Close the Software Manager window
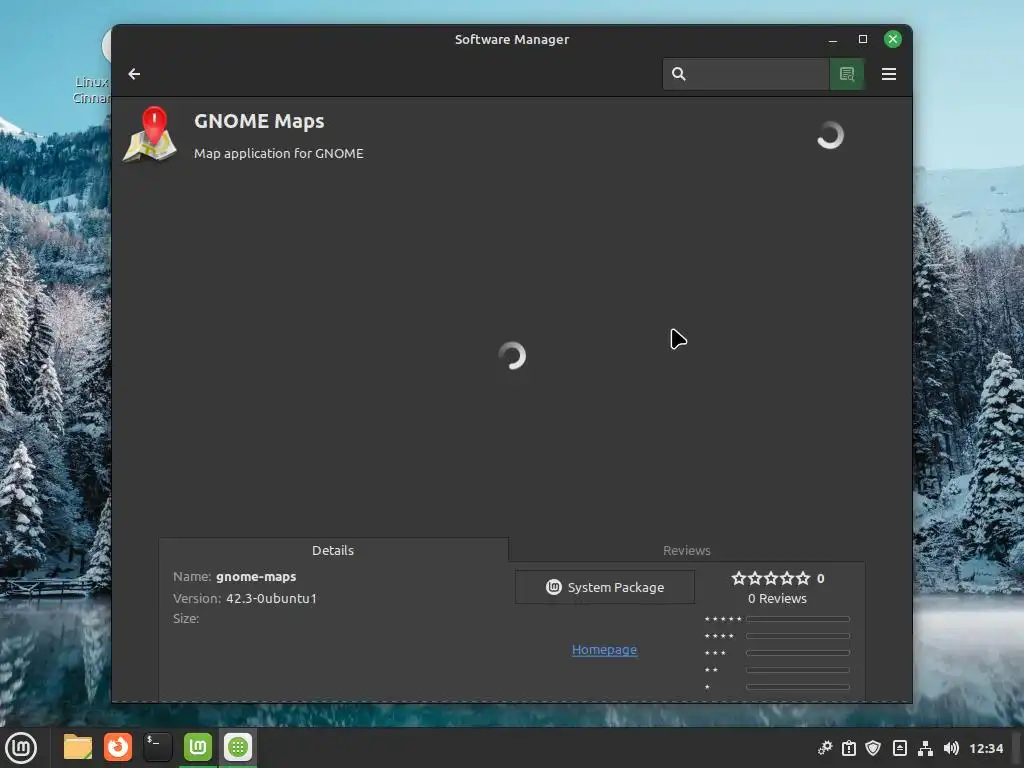Viewport: 1024px width, 768px height. [x=893, y=39]
